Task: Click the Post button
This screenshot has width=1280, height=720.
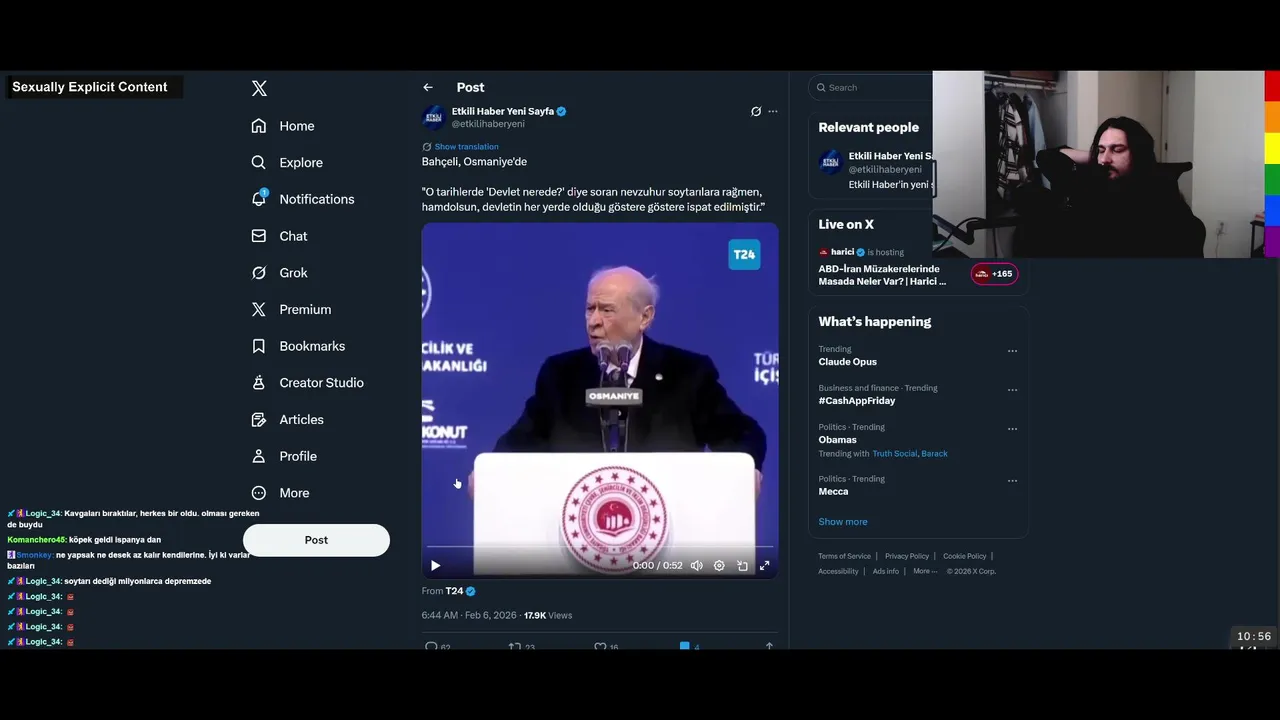Action: 316,540
